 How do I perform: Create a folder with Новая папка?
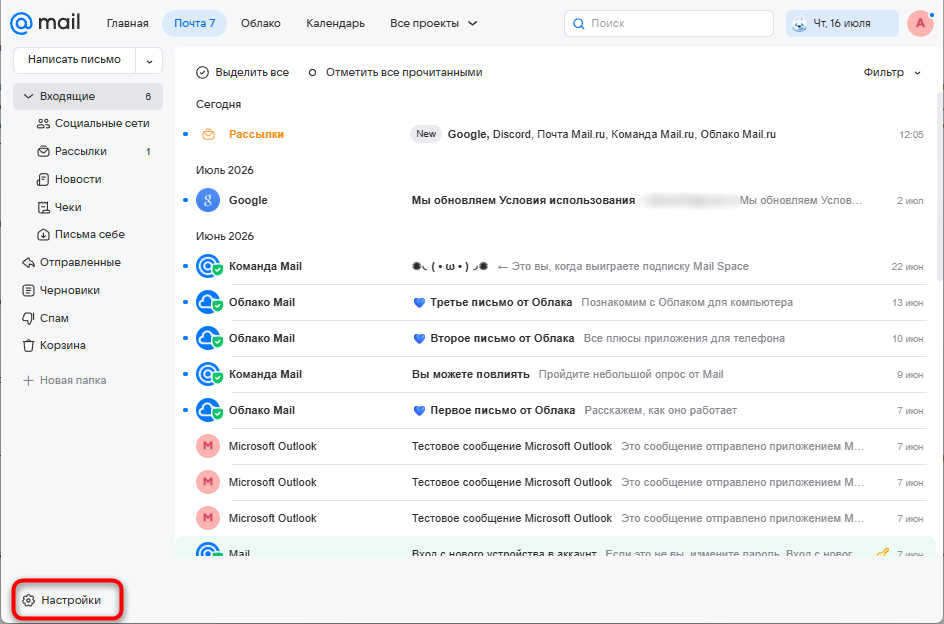64,380
